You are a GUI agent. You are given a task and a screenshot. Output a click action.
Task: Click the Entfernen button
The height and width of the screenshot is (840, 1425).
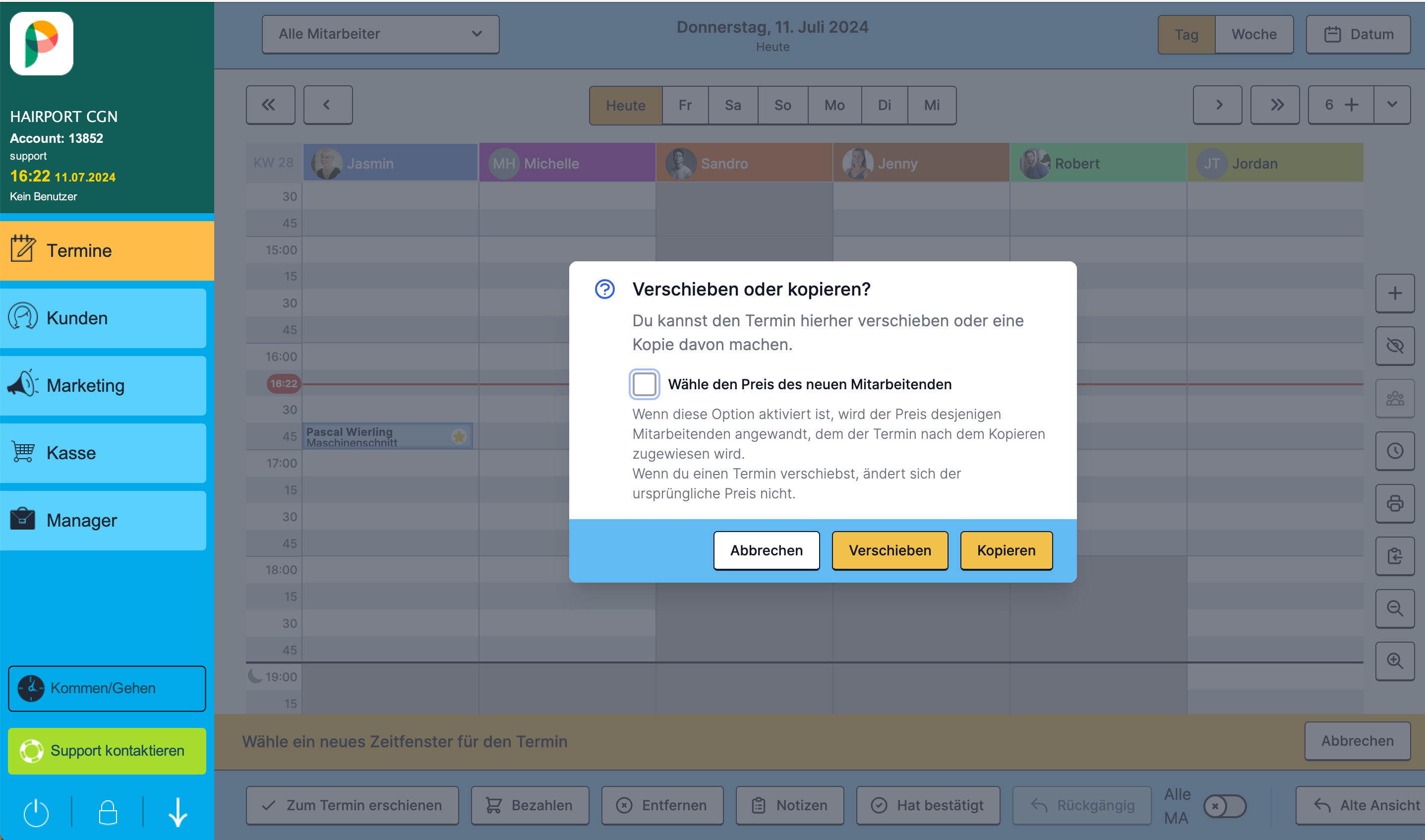[x=662, y=805]
